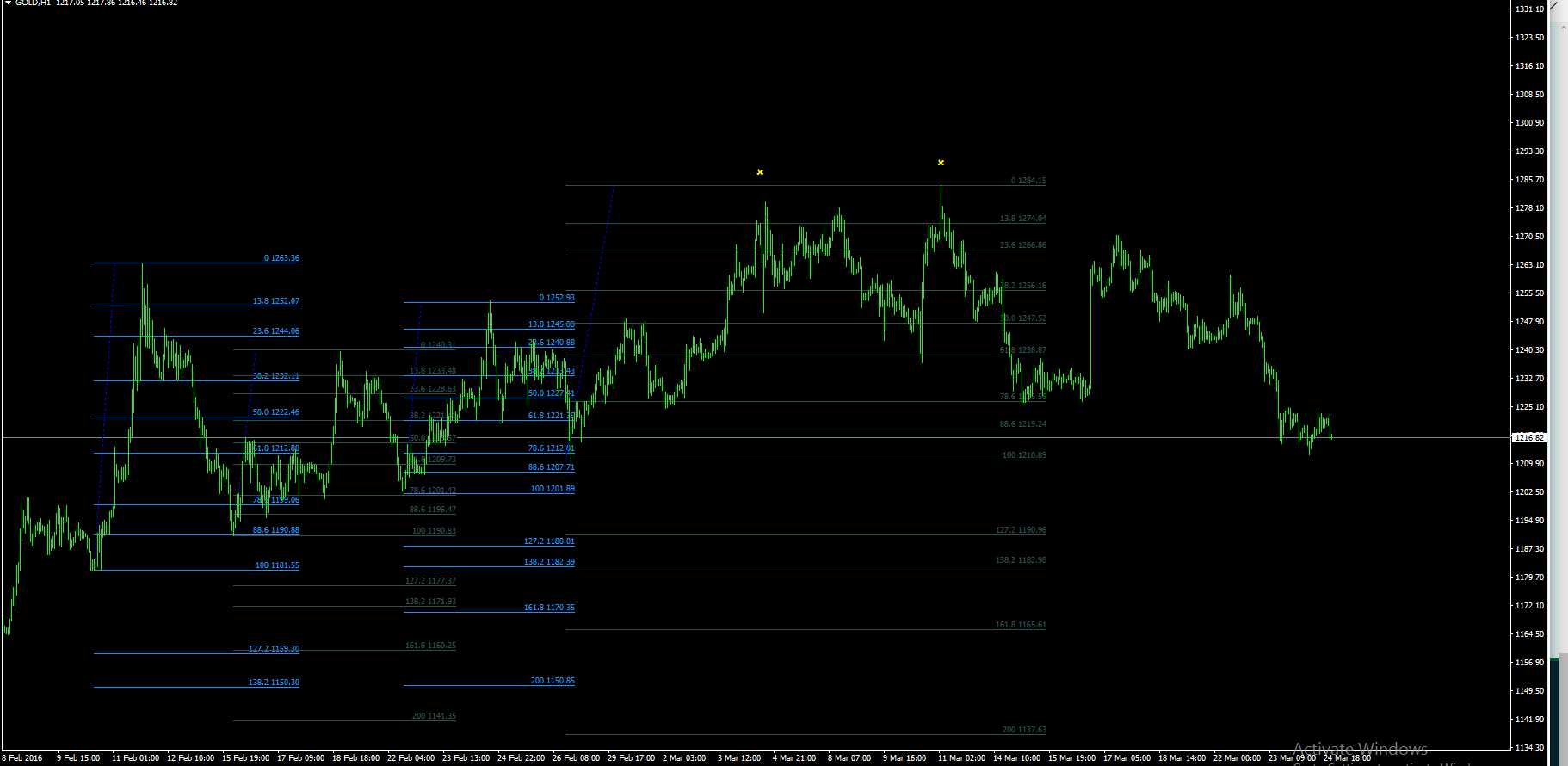
Task: Click the 1285.70 price scale label
Action: [1530, 180]
